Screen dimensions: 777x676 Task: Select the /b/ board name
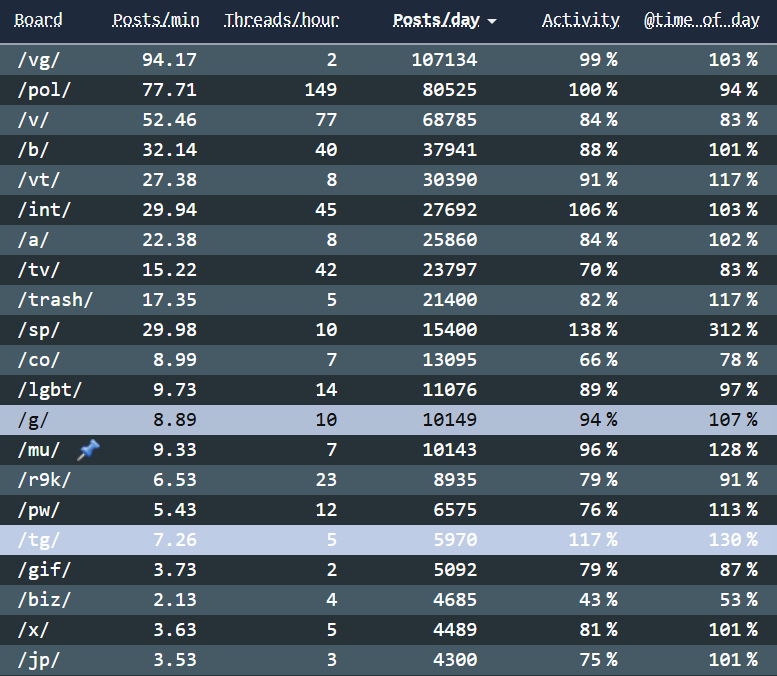coord(33,150)
